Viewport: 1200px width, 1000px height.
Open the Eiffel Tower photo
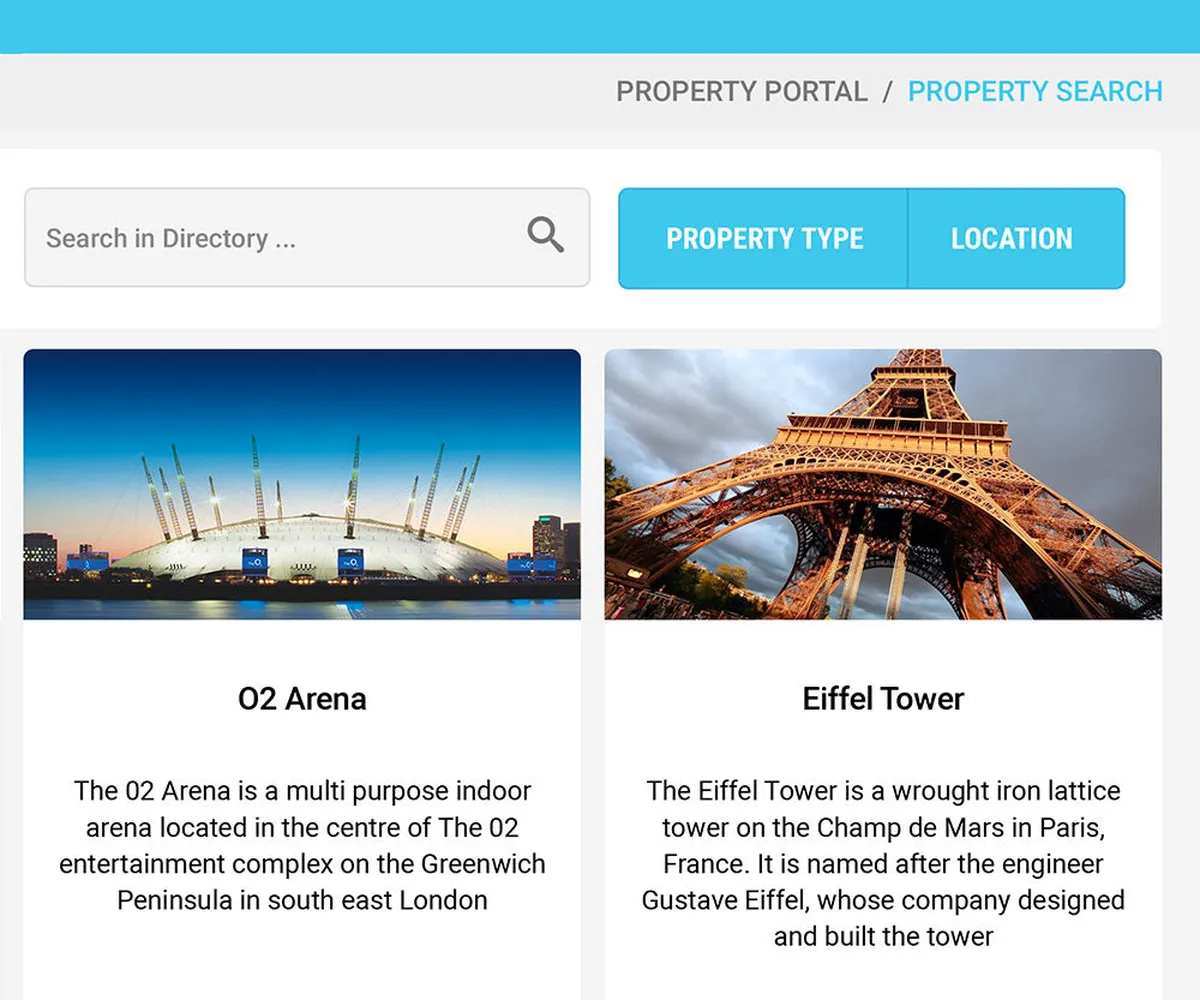pos(883,484)
